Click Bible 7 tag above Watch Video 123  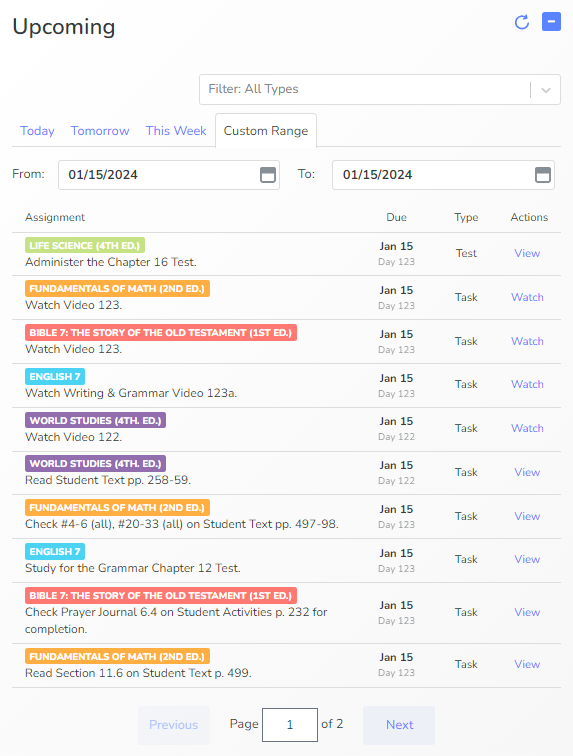(x=161, y=333)
